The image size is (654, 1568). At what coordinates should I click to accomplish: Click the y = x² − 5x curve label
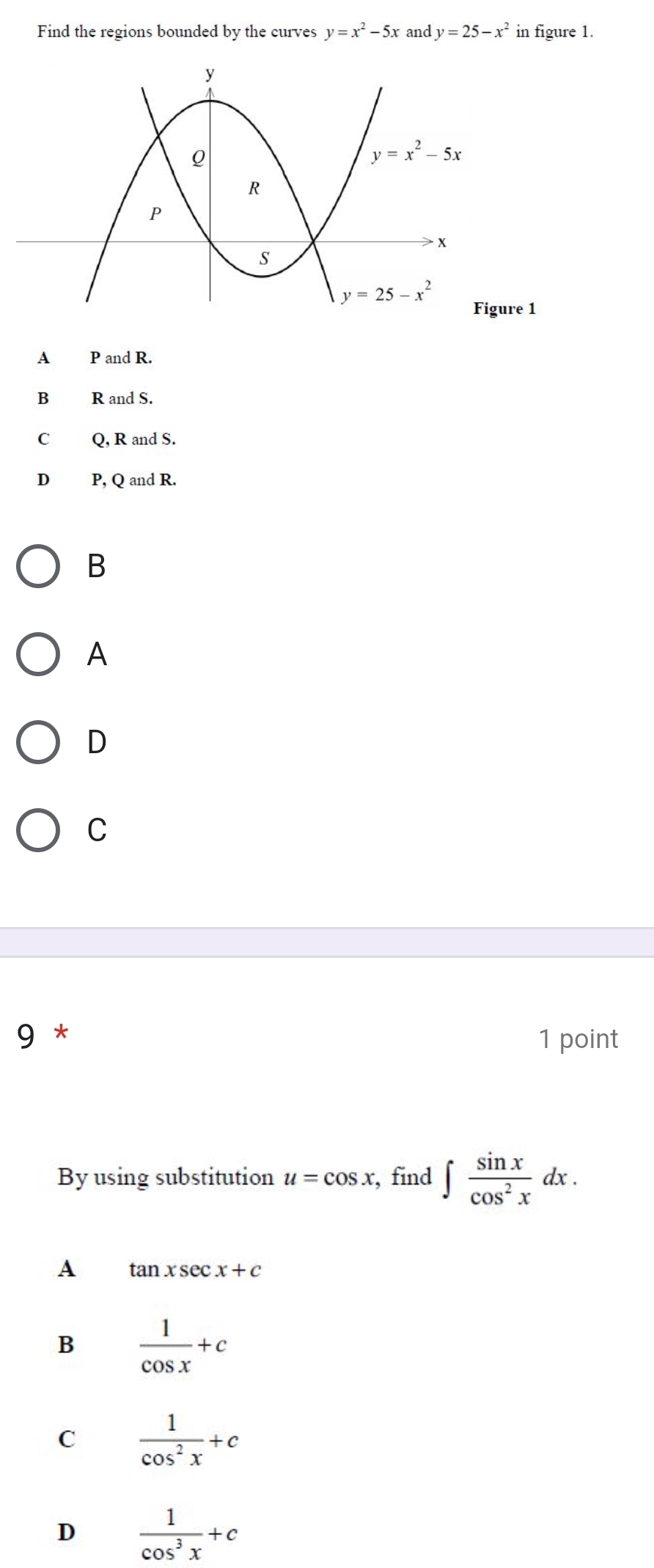click(416, 154)
